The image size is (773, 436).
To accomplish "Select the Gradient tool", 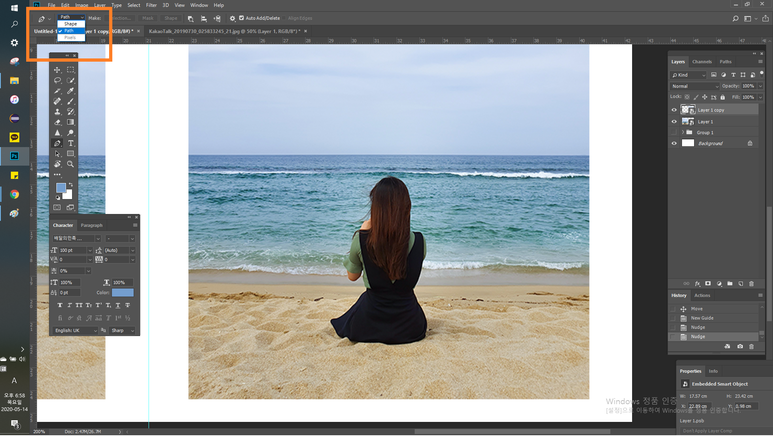I will point(70,122).
